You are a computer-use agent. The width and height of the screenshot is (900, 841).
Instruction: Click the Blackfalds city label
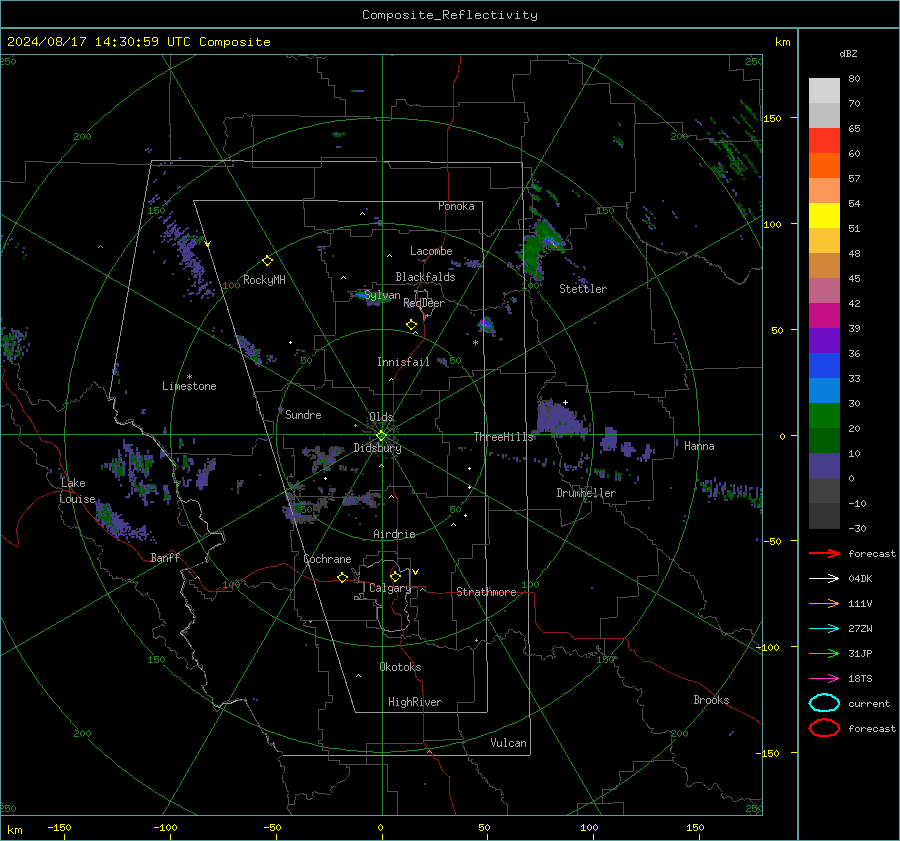click(425, 277)
